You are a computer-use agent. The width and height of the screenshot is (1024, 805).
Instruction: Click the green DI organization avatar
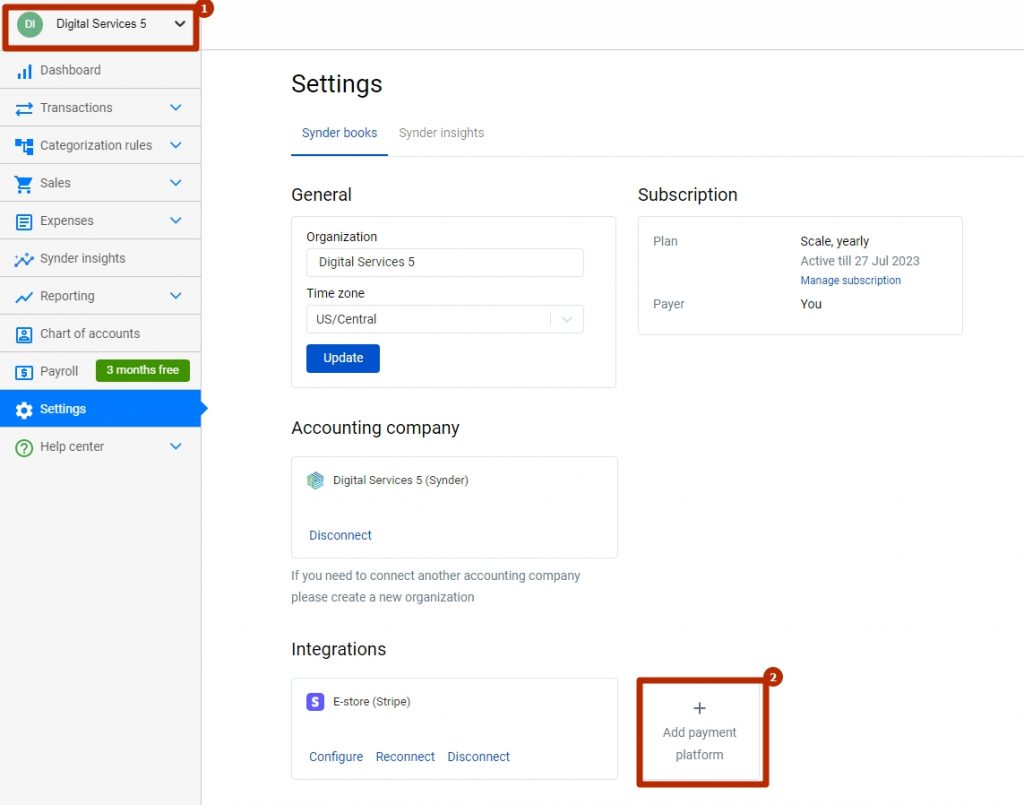pyautogui.click(x=30, y=24)
